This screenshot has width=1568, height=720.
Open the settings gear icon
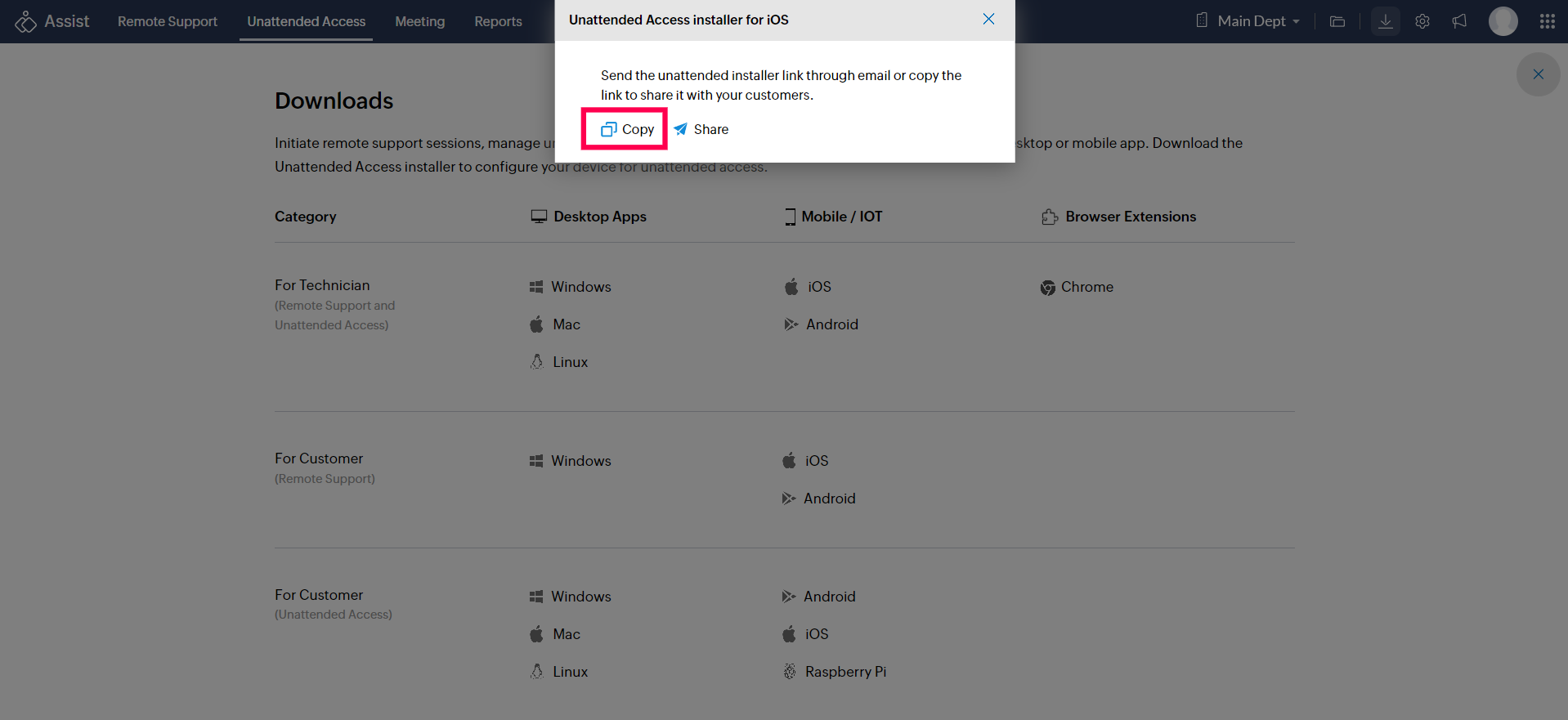1422,21
